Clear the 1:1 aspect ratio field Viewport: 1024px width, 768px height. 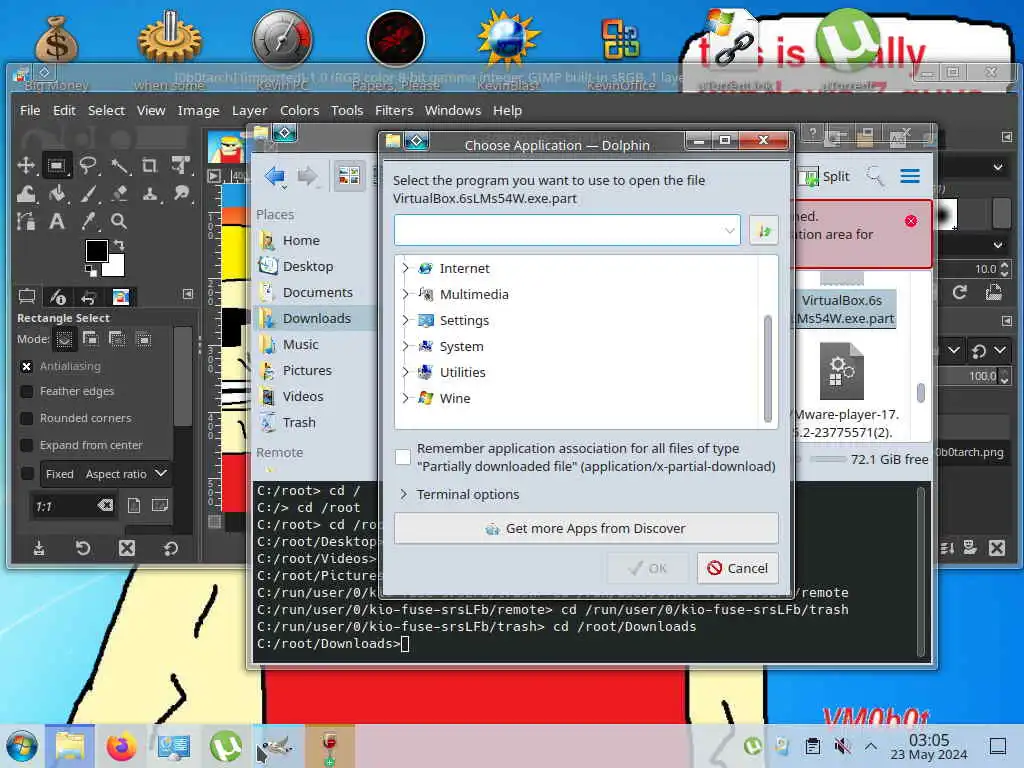click(105, 505)
